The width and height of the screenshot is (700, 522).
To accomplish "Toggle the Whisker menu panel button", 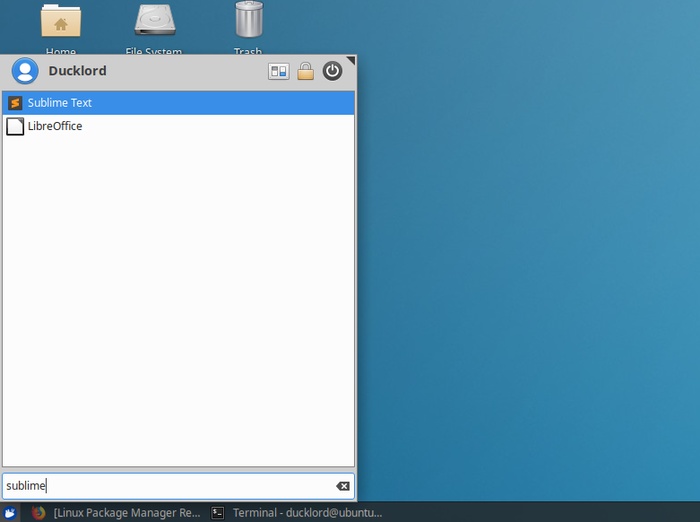I will (10, 513).
